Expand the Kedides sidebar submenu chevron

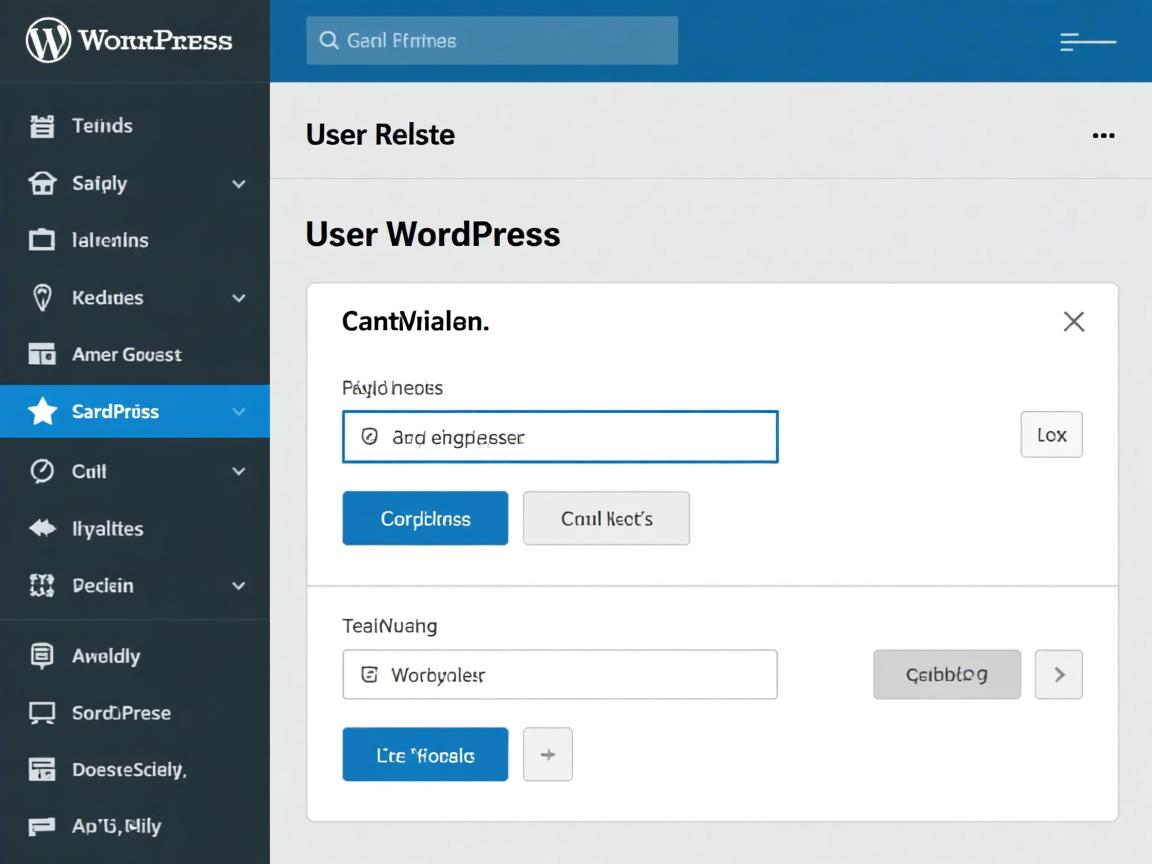pos(239,298)
